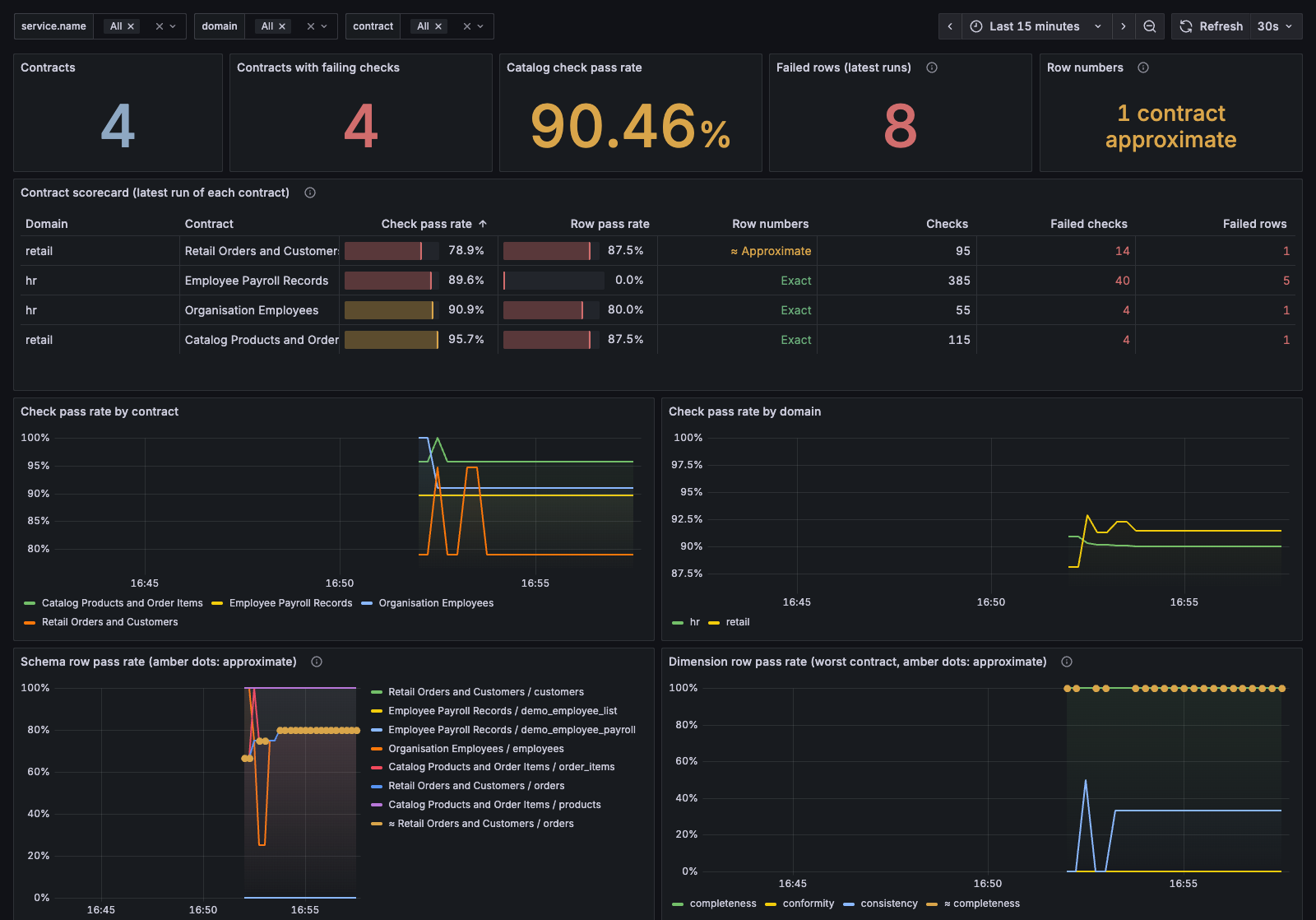The height and width of the screenshot is (920, 1316).
Task: Clear the service.name variable selection
Action: pos(160,26)
